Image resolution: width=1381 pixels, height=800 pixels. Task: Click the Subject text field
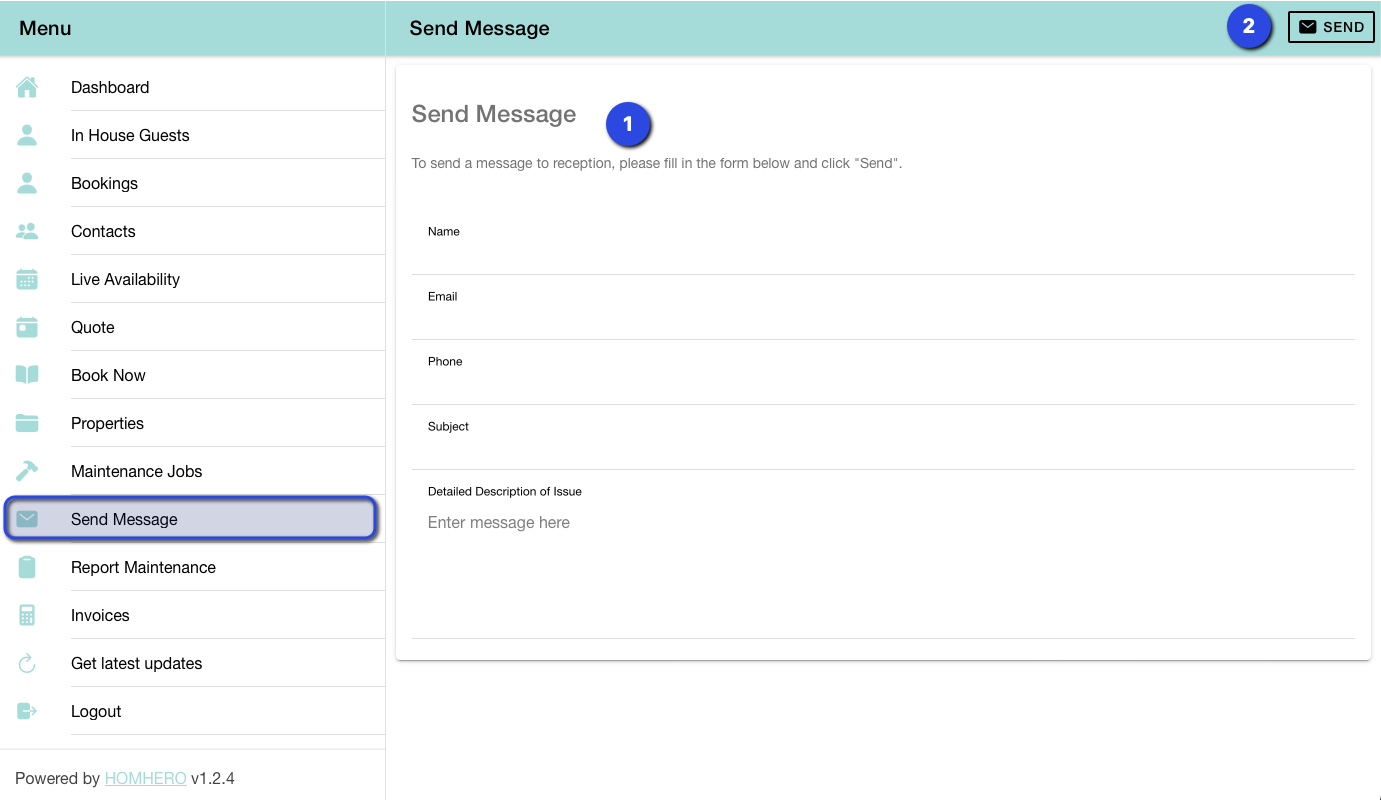882,451
